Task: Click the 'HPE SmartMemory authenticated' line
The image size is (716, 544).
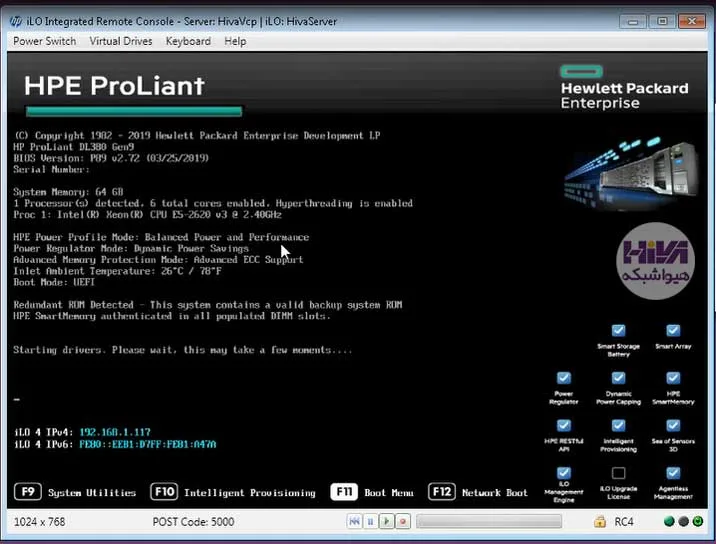Action: (x=172, y=316)
